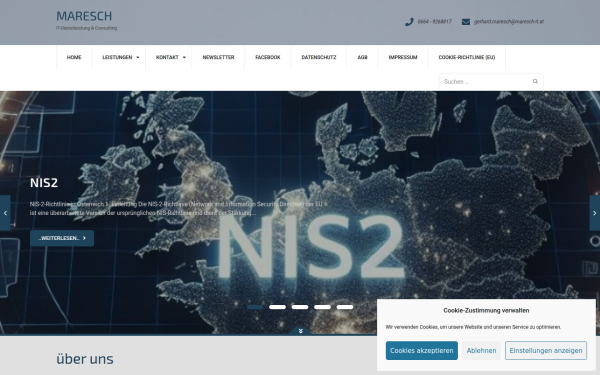Decline cookies via Ablehnen button
The image size is (600, 375).
(x=481, y=351)
